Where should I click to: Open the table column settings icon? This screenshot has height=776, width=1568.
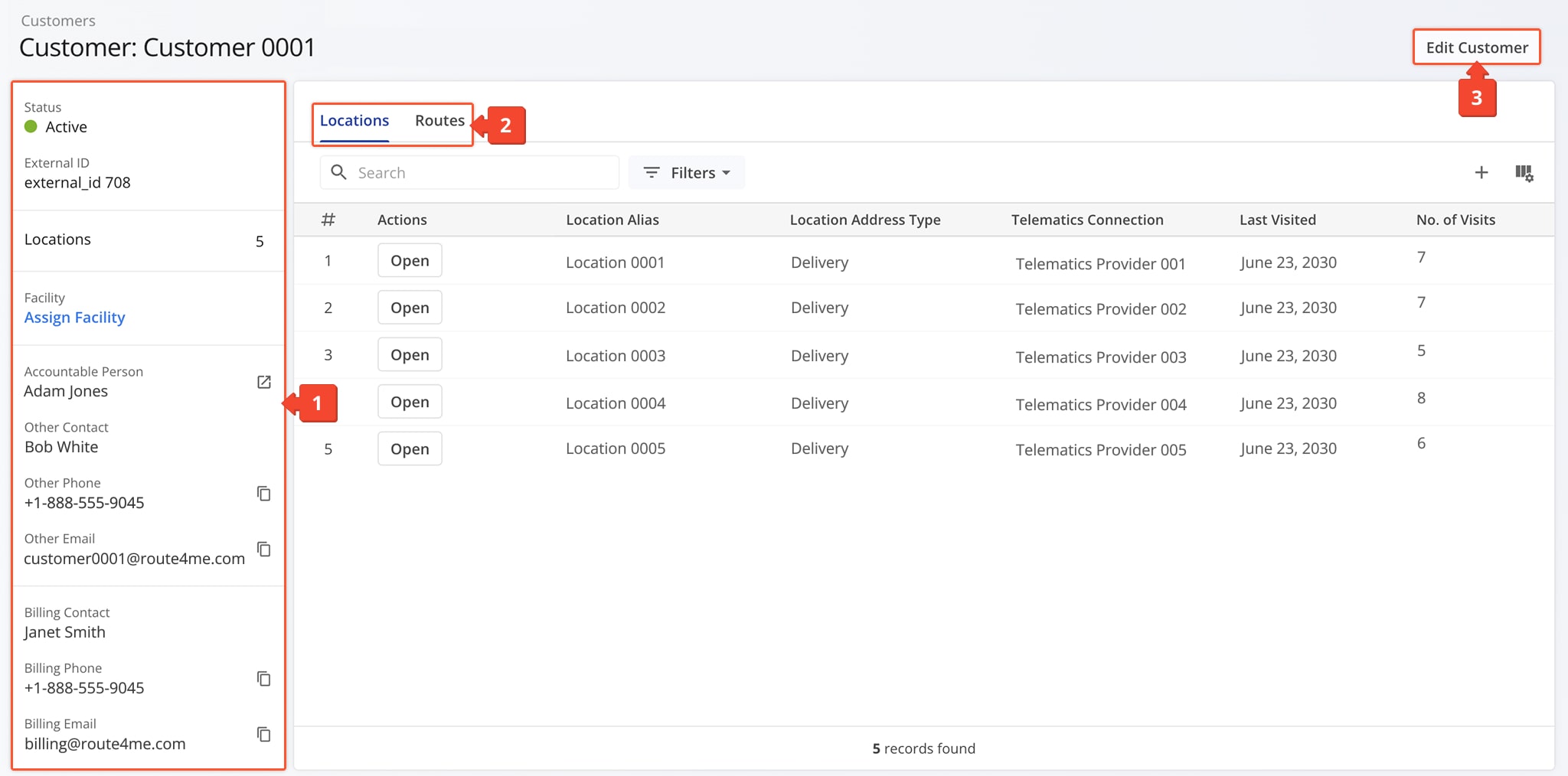(1525, 173)
